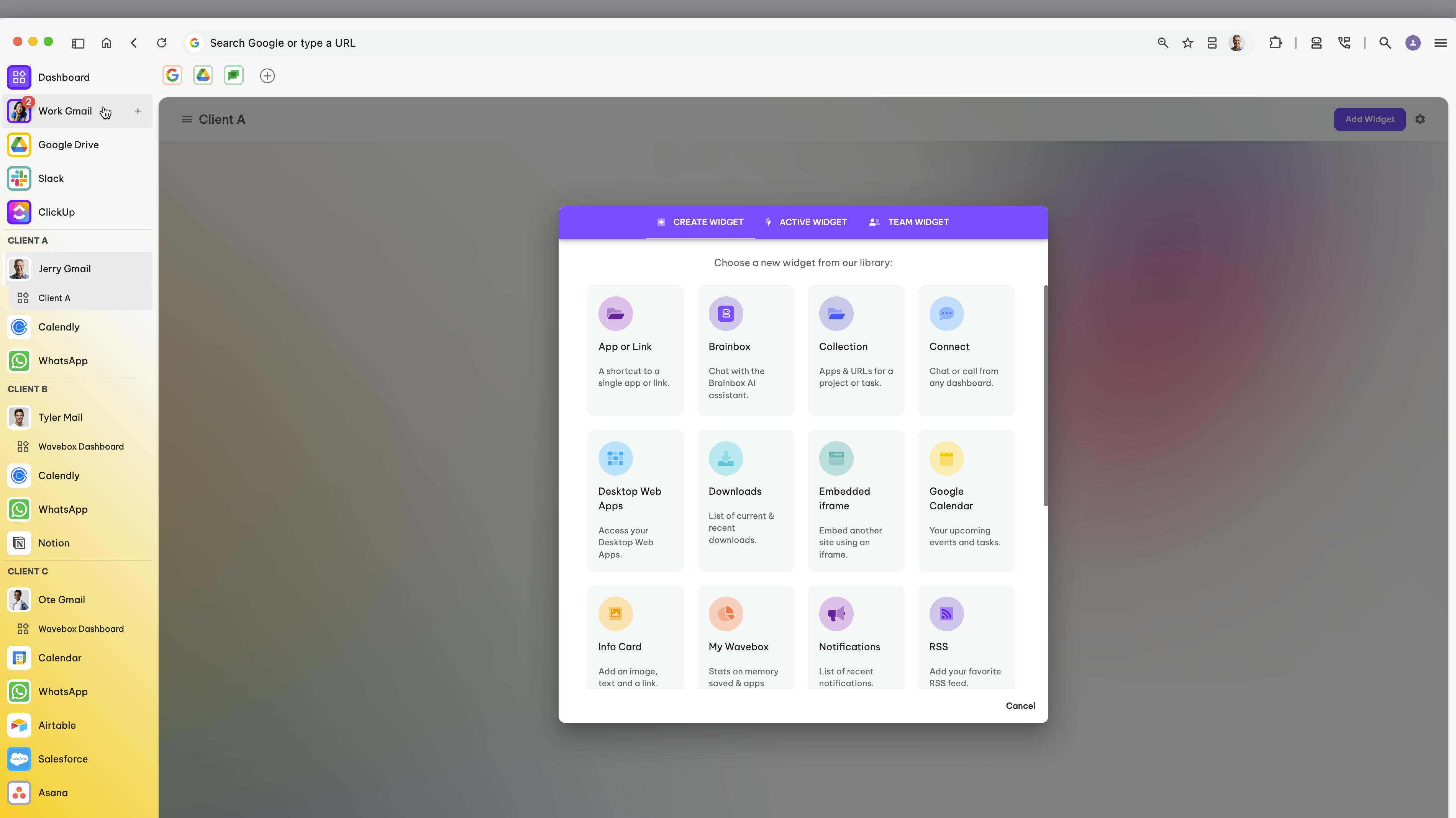Choose the Notifications widget card
Viewport: 1456px width, 818px height.
(x=856, y=638)
